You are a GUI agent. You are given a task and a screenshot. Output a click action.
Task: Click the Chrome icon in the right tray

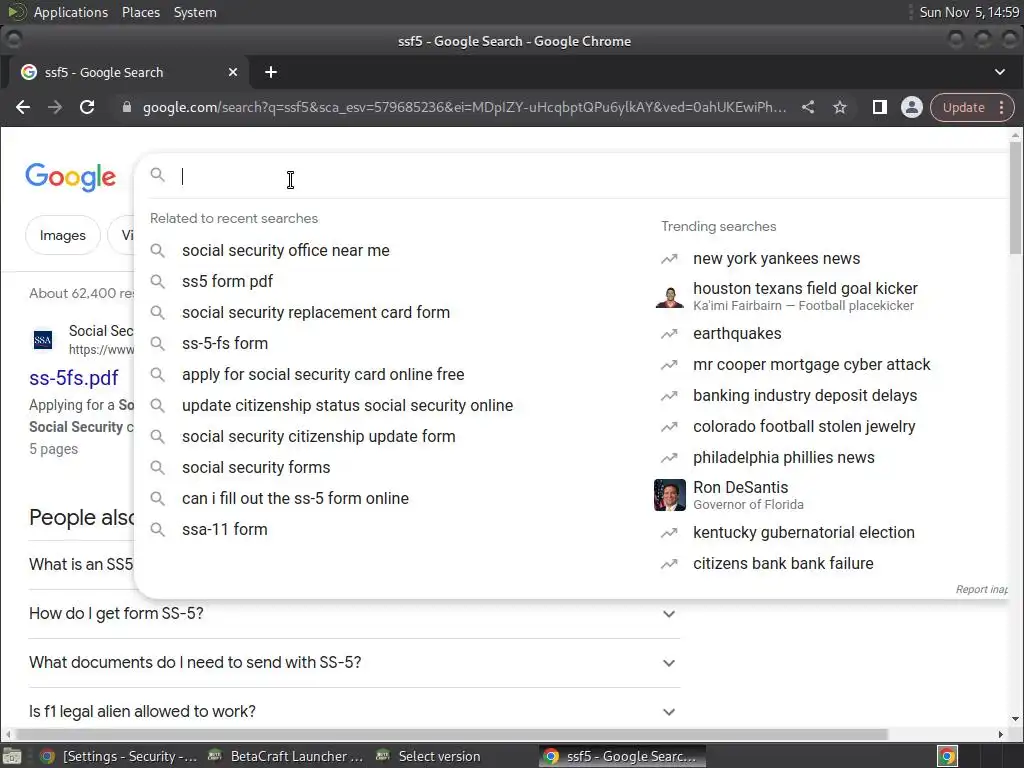coord(947,756)
